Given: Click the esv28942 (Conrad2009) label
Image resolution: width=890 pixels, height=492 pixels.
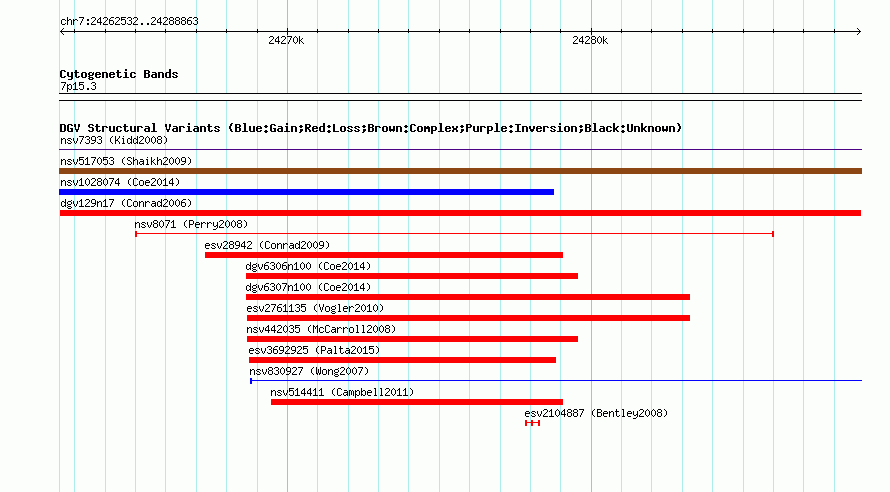Looking at the screenshot, I should (x=267, y=245).
